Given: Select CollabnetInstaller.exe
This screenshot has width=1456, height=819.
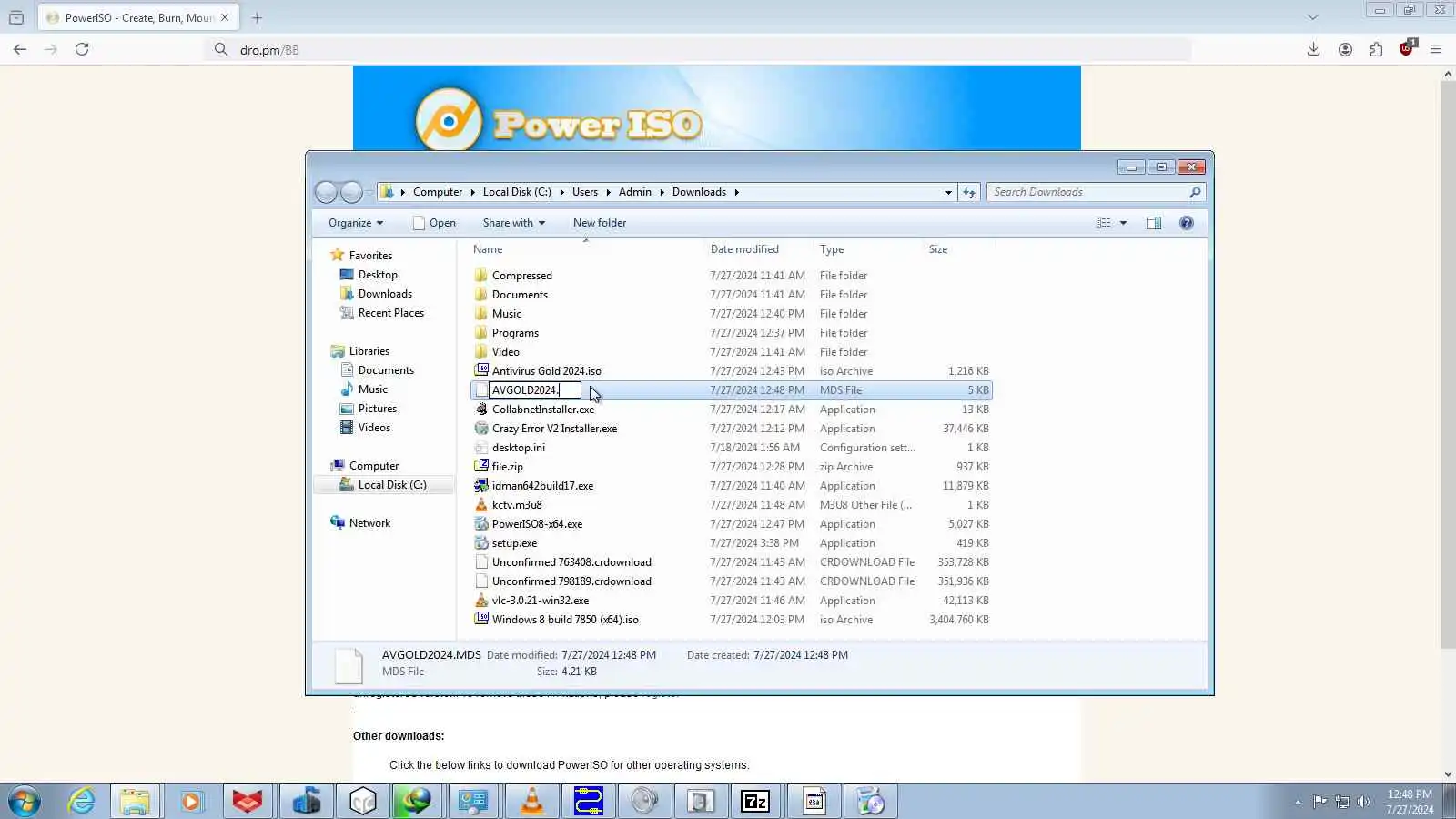Looking at the screenshot, I should (543, 409).
